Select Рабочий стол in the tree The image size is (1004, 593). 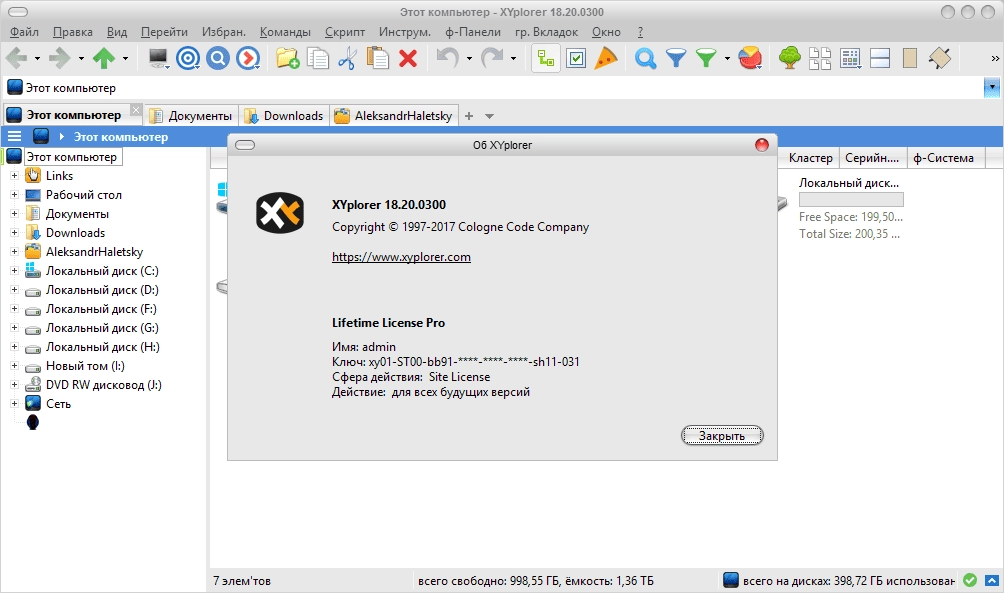[83, 195]
